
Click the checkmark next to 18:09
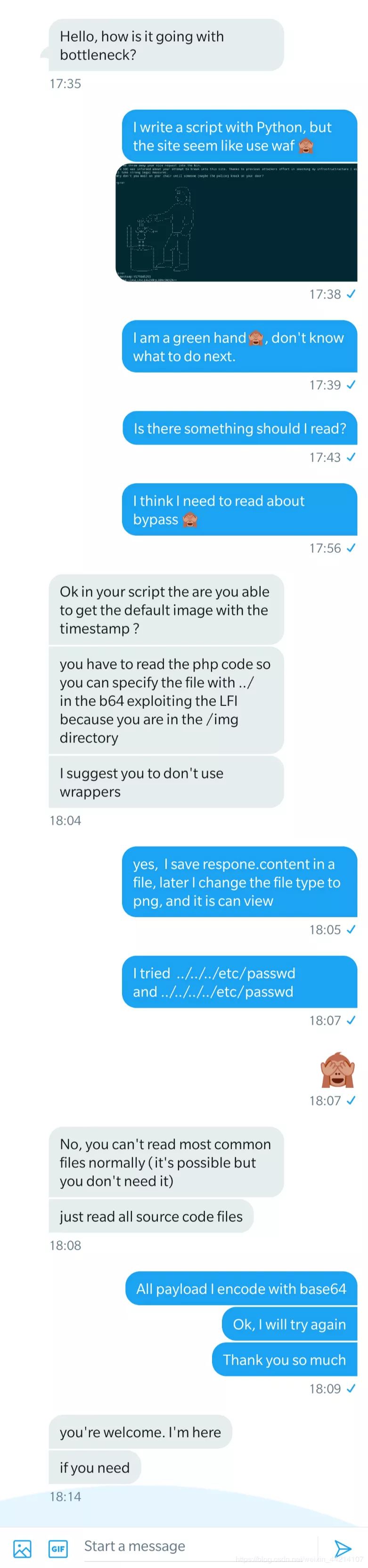click(351, 1389)
